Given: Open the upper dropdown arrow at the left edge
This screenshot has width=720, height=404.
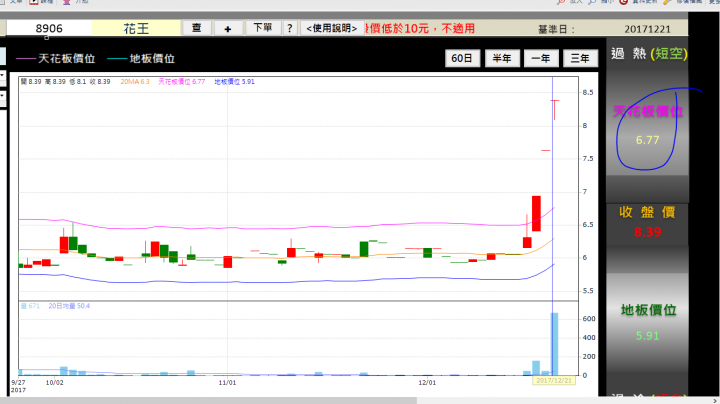Looking at the screenshot, I should tap(2, 75).
